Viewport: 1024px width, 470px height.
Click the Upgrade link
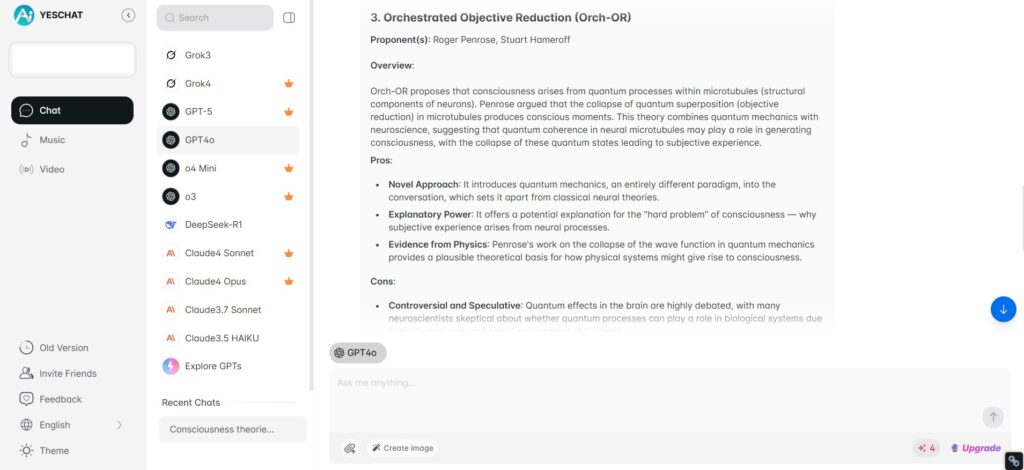click(x=975, y=448)
